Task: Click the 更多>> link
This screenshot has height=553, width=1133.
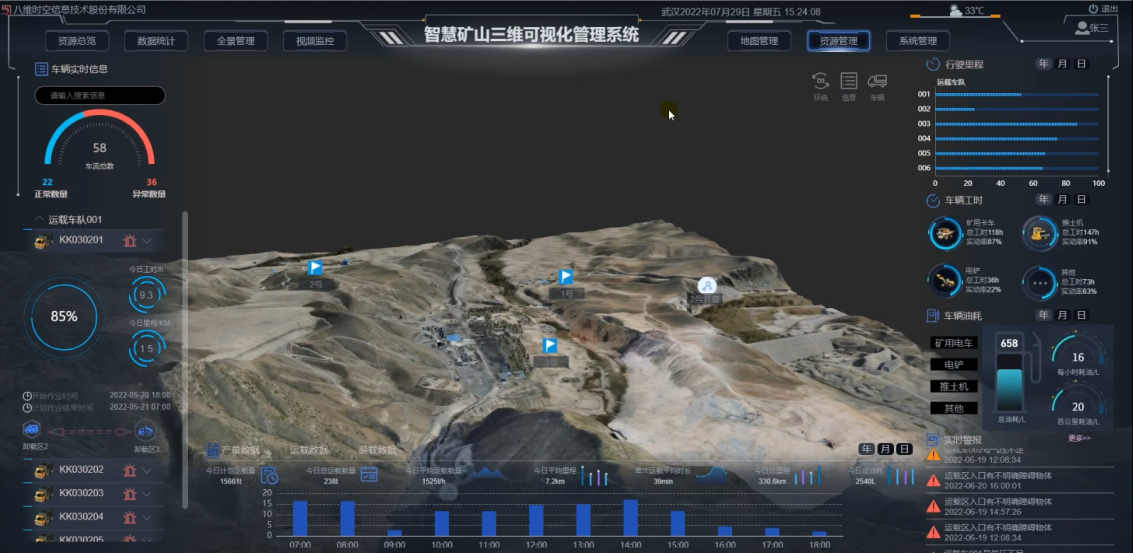Action: (x=1079, y=438)
